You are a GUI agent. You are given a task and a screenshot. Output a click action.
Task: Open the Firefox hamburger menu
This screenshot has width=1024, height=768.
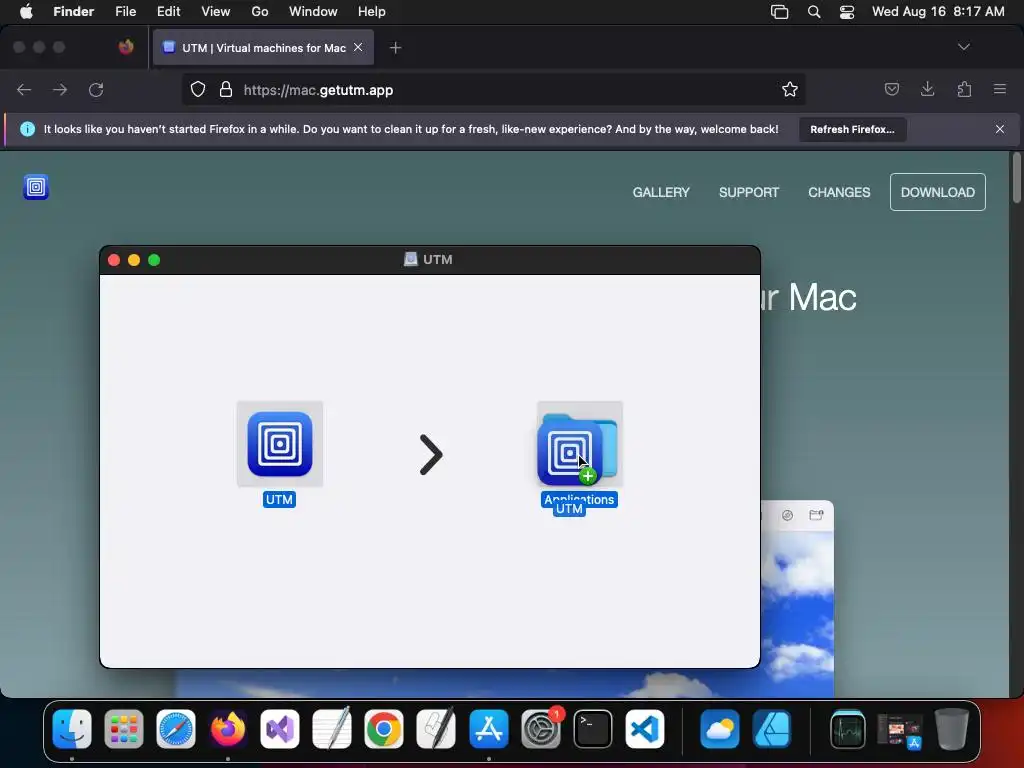coord(999,89)
